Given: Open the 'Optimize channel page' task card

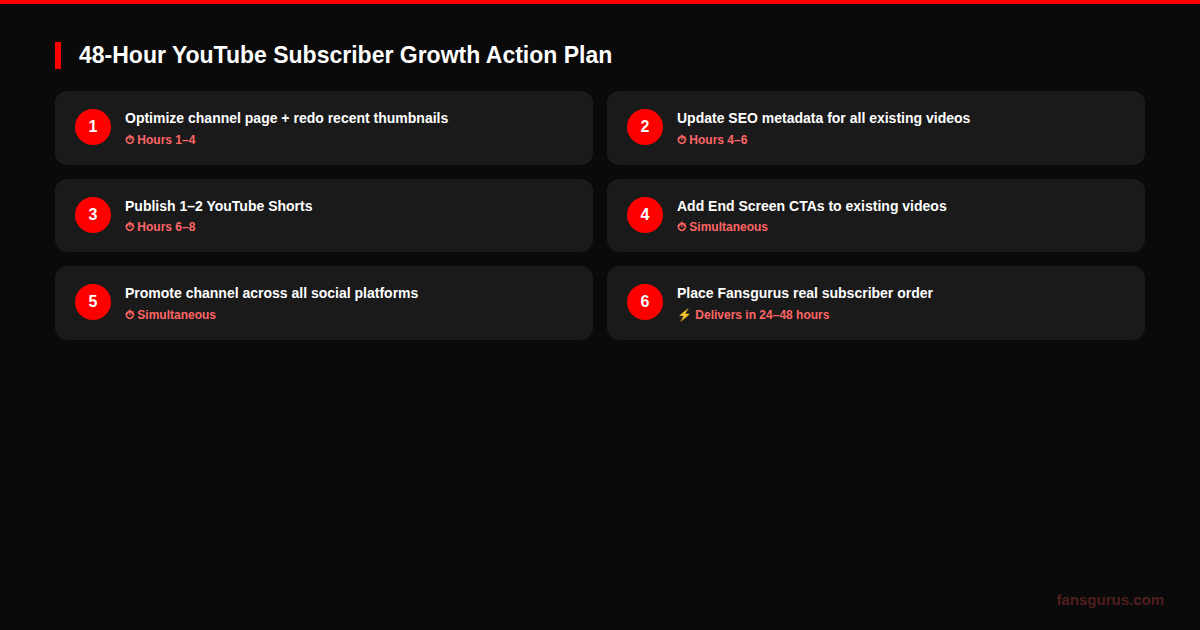Looking at the screenshot, I should pyautogui.click(x=324, y=128).
